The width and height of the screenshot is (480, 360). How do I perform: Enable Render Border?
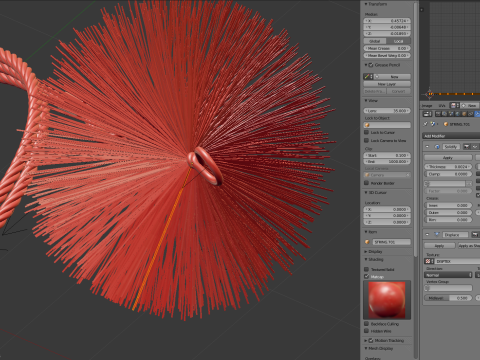click(x=367, y=183)
